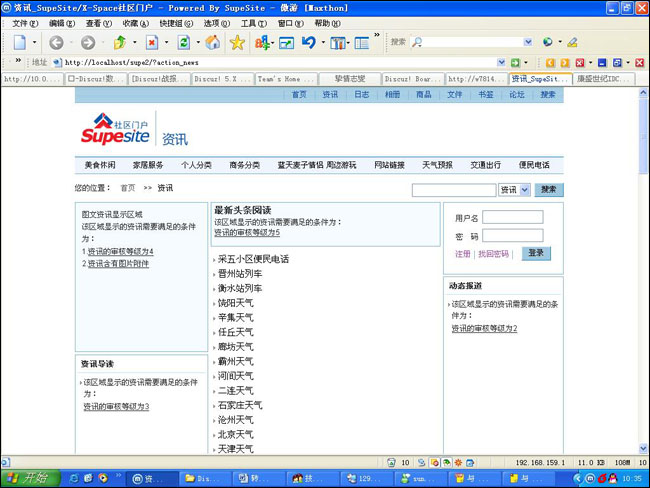Open the 文件(F) menu
Image resolution: width=650 pixels, height=488 pixels.
coord(25,24)
